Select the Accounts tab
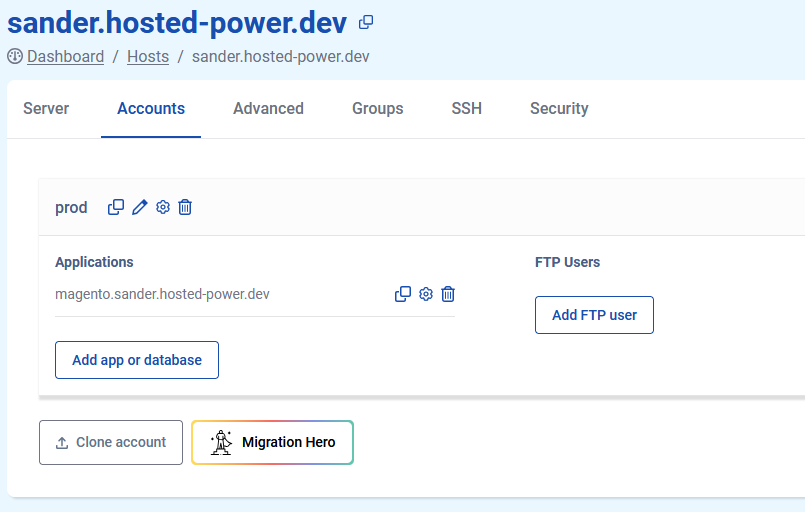The width and height of the screenshot is (805, 512). pyautogui.click(x=151, y=109)
